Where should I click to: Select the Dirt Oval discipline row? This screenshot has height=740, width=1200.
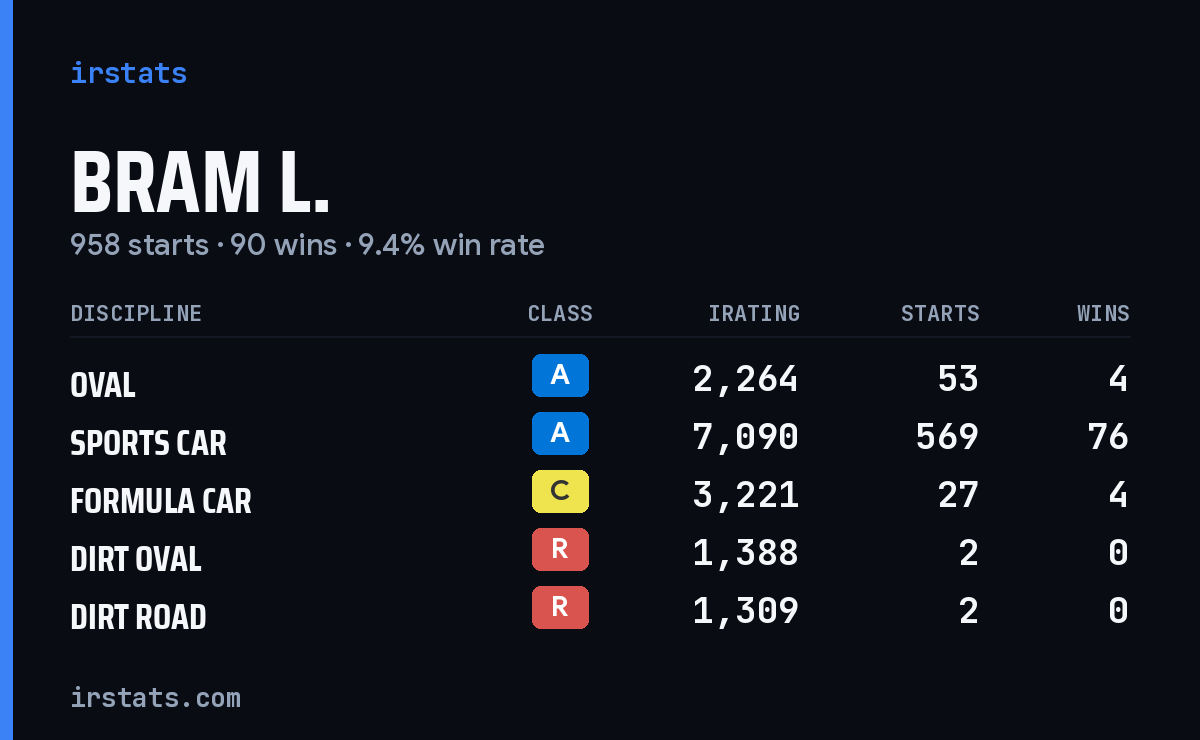tap(600, 552)
